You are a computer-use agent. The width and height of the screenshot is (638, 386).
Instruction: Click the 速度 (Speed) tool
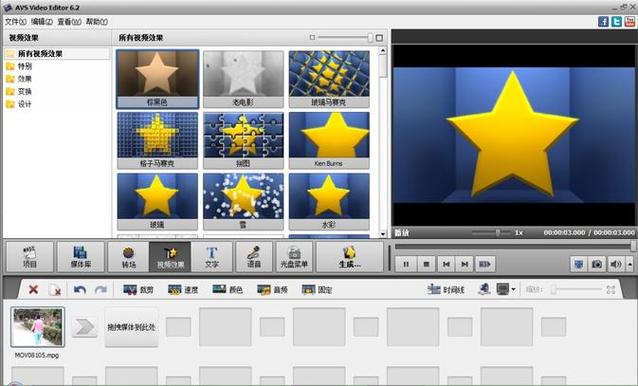point(183,290)
